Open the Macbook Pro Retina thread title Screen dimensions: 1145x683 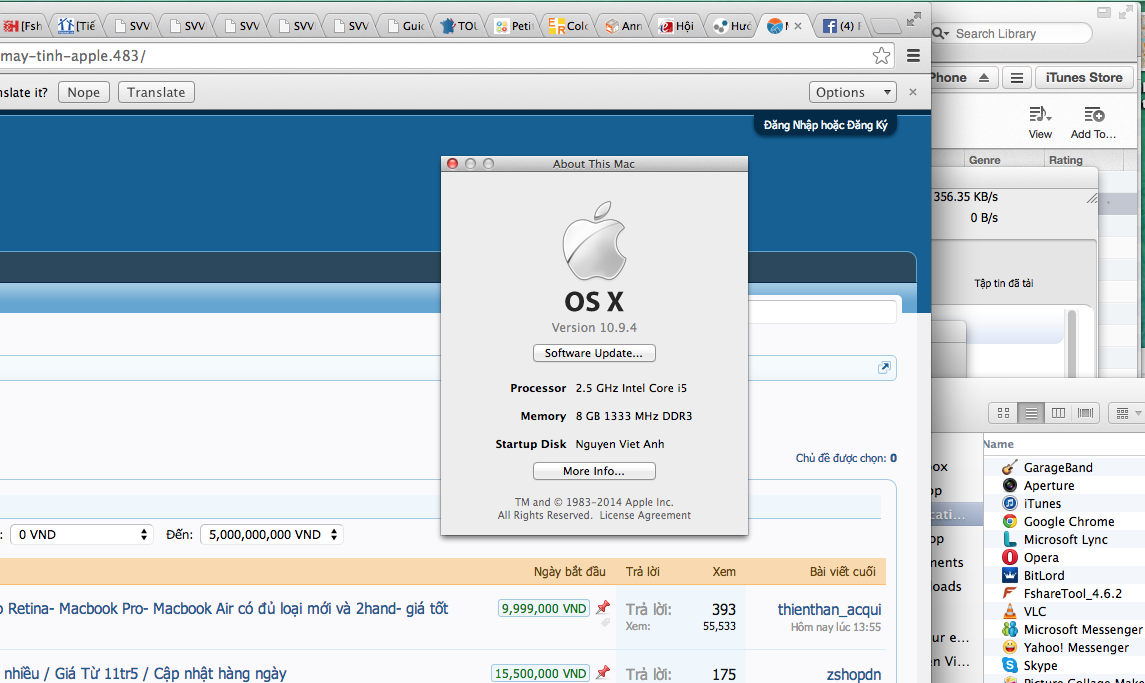[224, 608]
